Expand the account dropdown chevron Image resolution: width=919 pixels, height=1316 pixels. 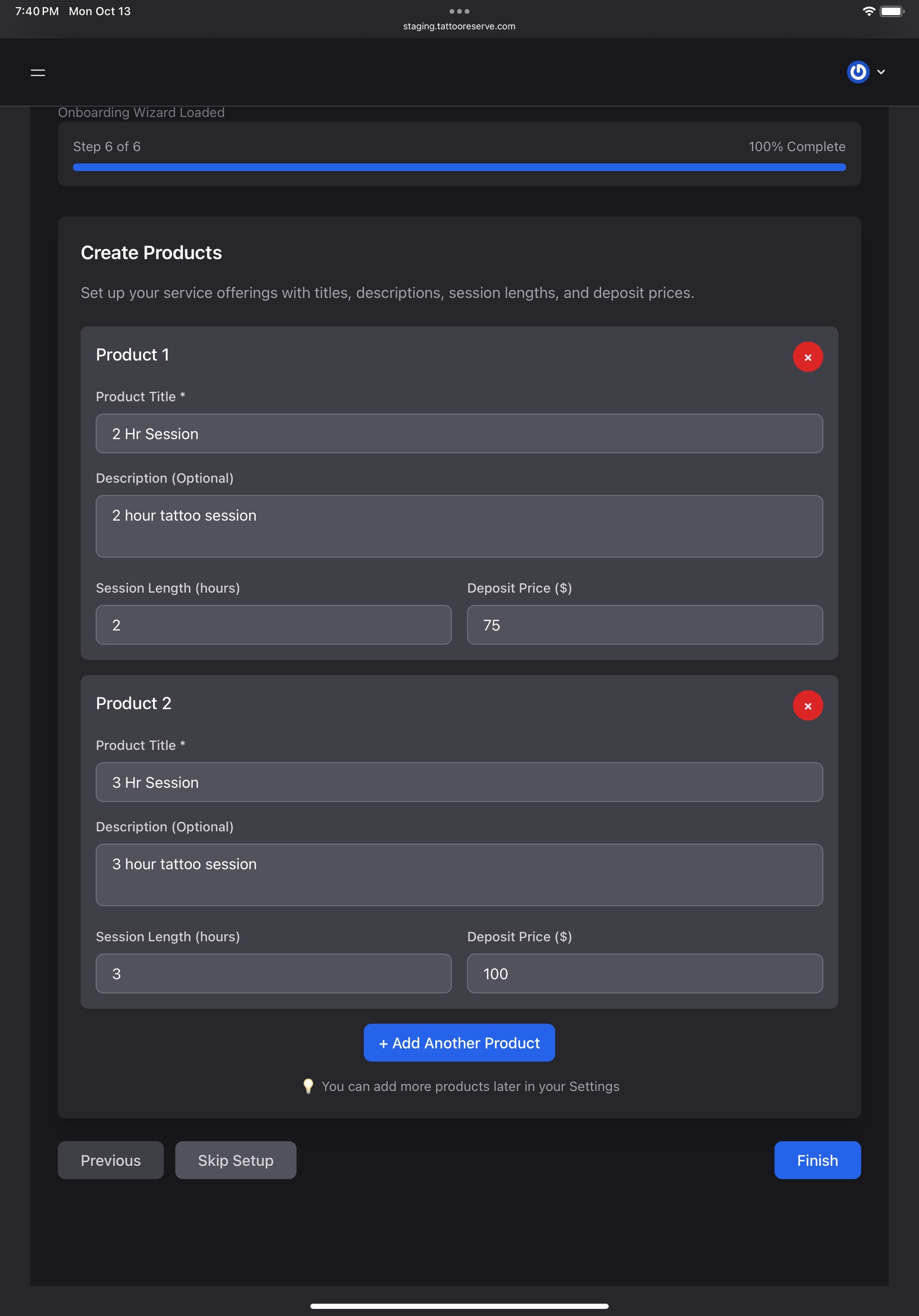click(881, 72)
